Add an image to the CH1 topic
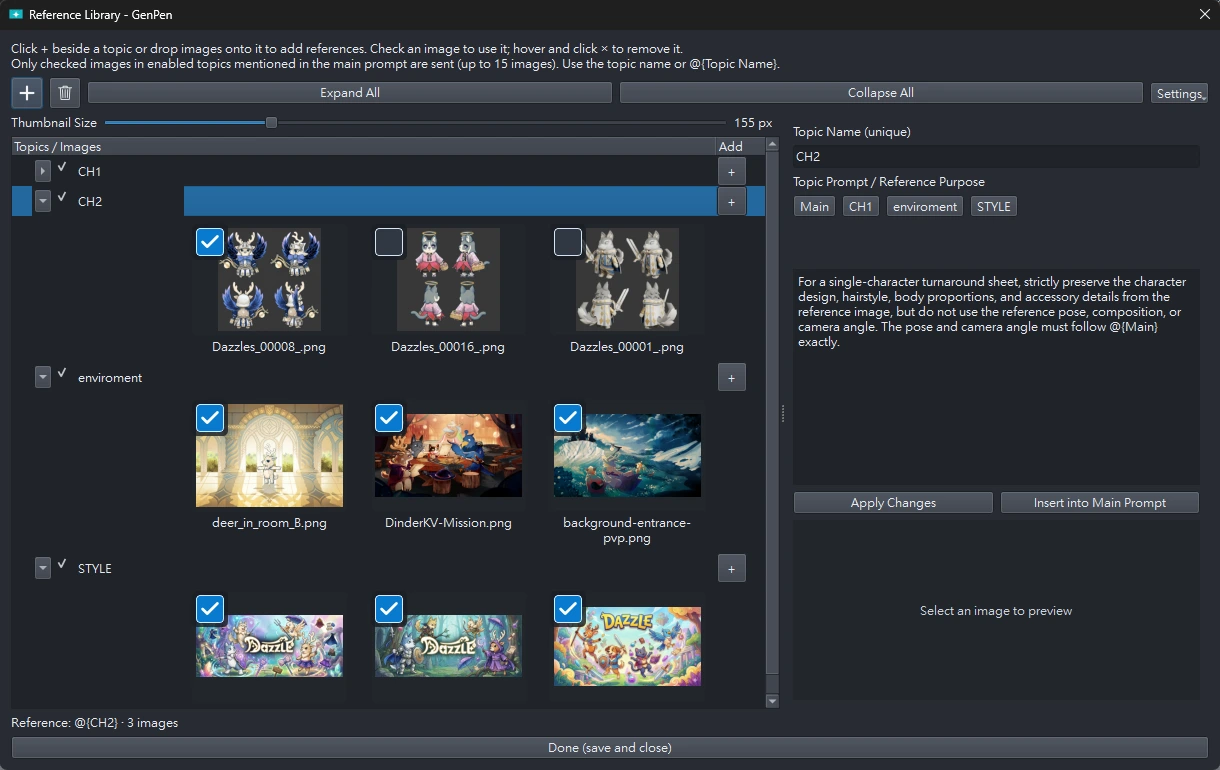Viewport: 1220px width, 770px height. 731,171
